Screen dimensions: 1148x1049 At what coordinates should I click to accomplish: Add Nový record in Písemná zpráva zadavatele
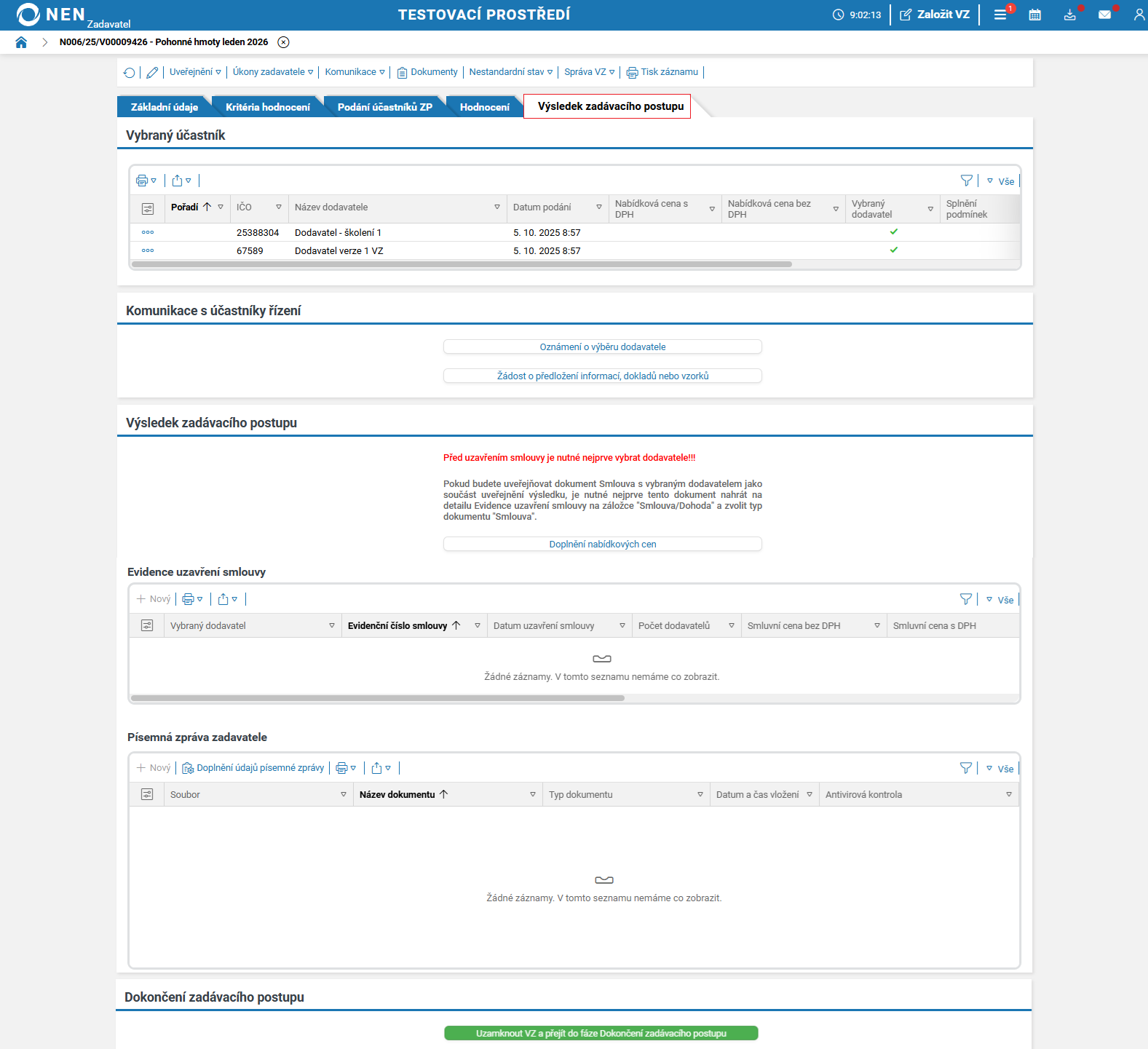(154, 768)
